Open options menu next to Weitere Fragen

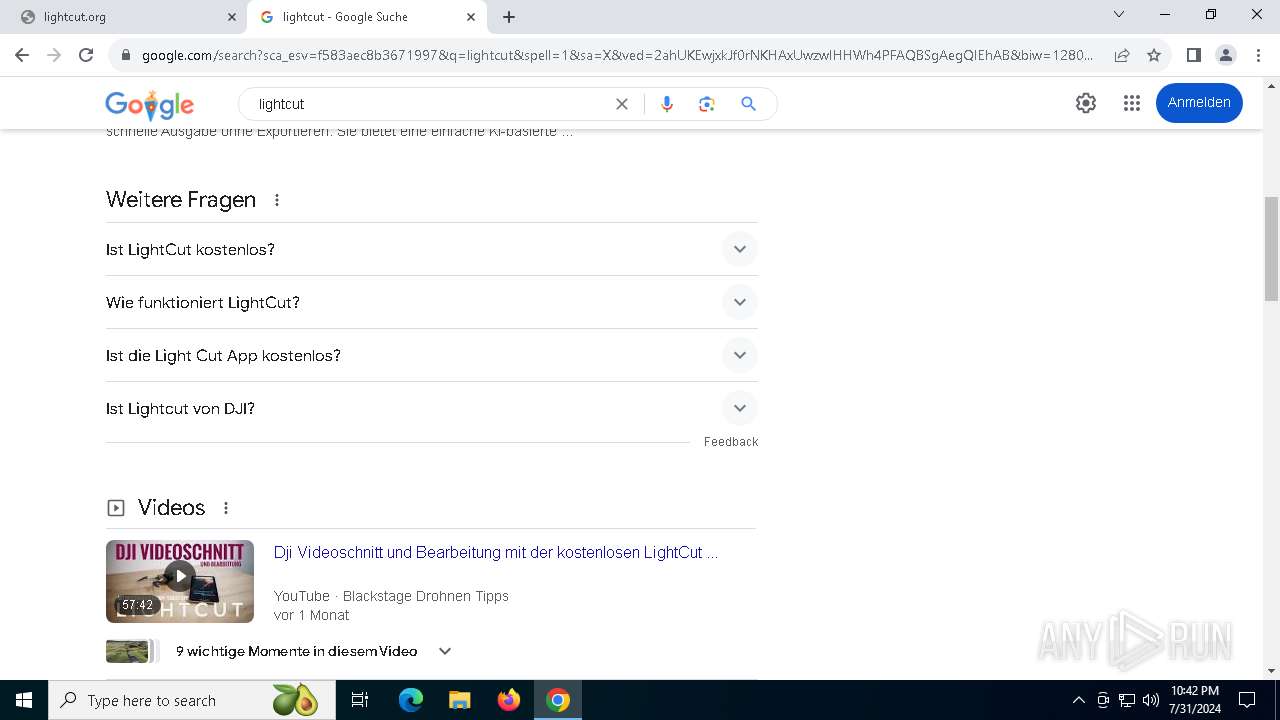[x=277, y=200]
